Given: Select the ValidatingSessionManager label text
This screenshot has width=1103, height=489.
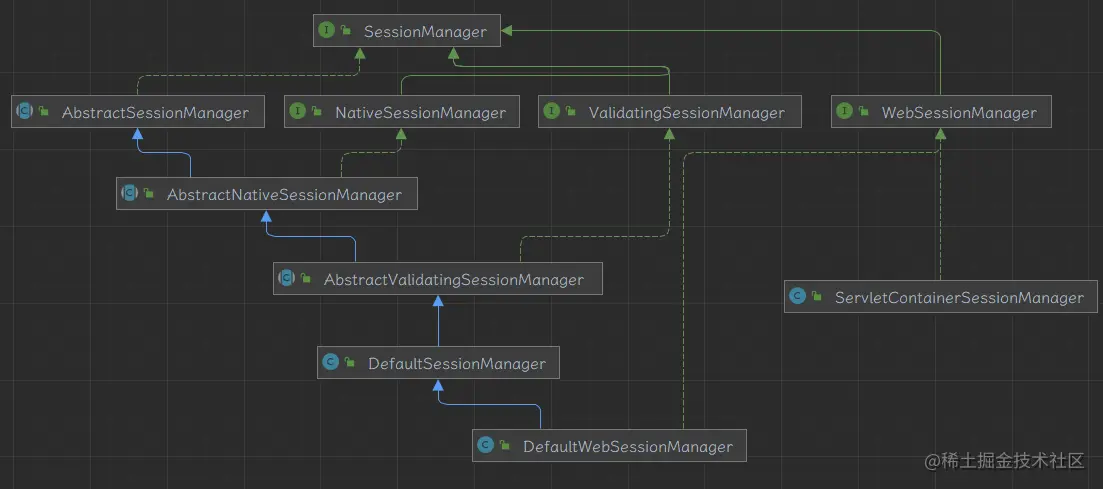Looking at the screenshot, I should point(687,113).
